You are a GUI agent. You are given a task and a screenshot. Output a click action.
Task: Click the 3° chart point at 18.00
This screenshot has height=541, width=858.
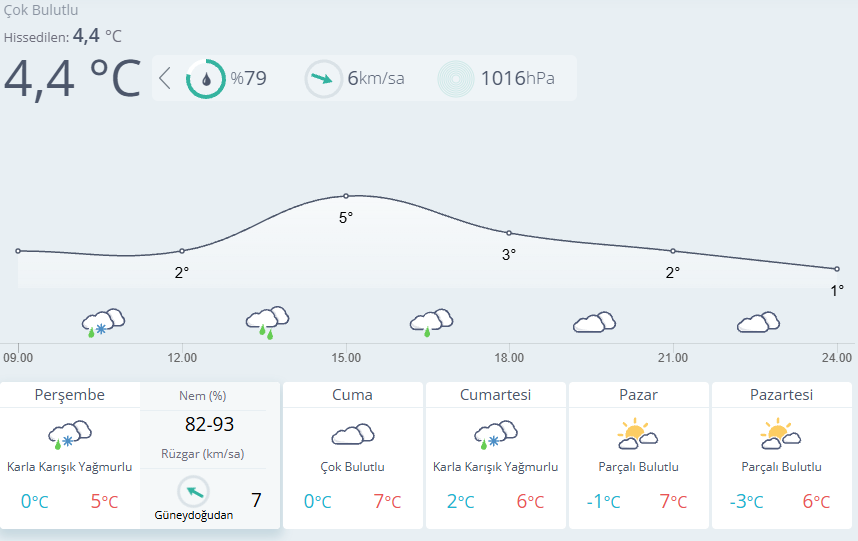(x=509, y=233)
